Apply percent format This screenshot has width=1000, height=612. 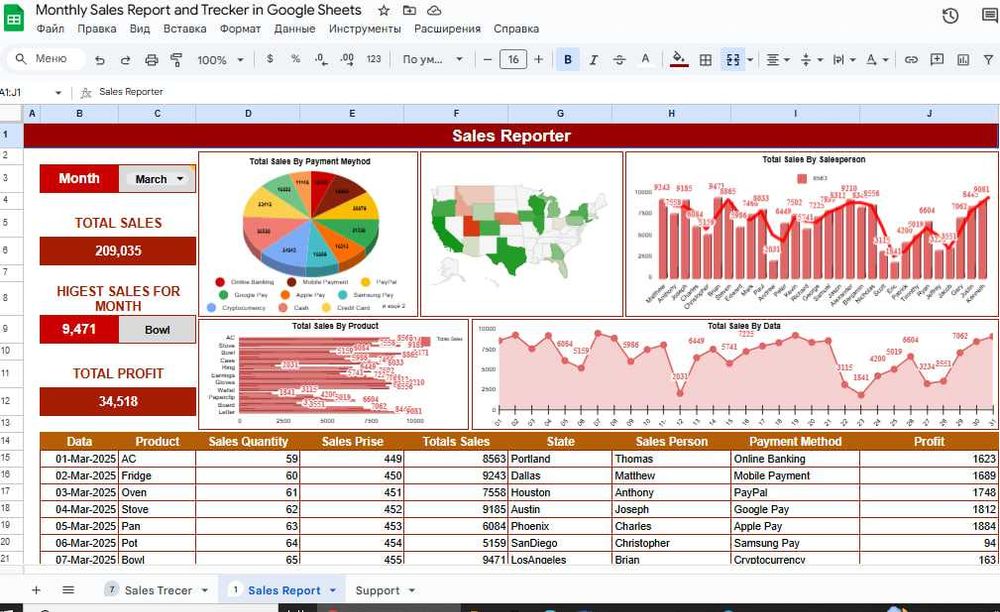click(x=295, y=59)
